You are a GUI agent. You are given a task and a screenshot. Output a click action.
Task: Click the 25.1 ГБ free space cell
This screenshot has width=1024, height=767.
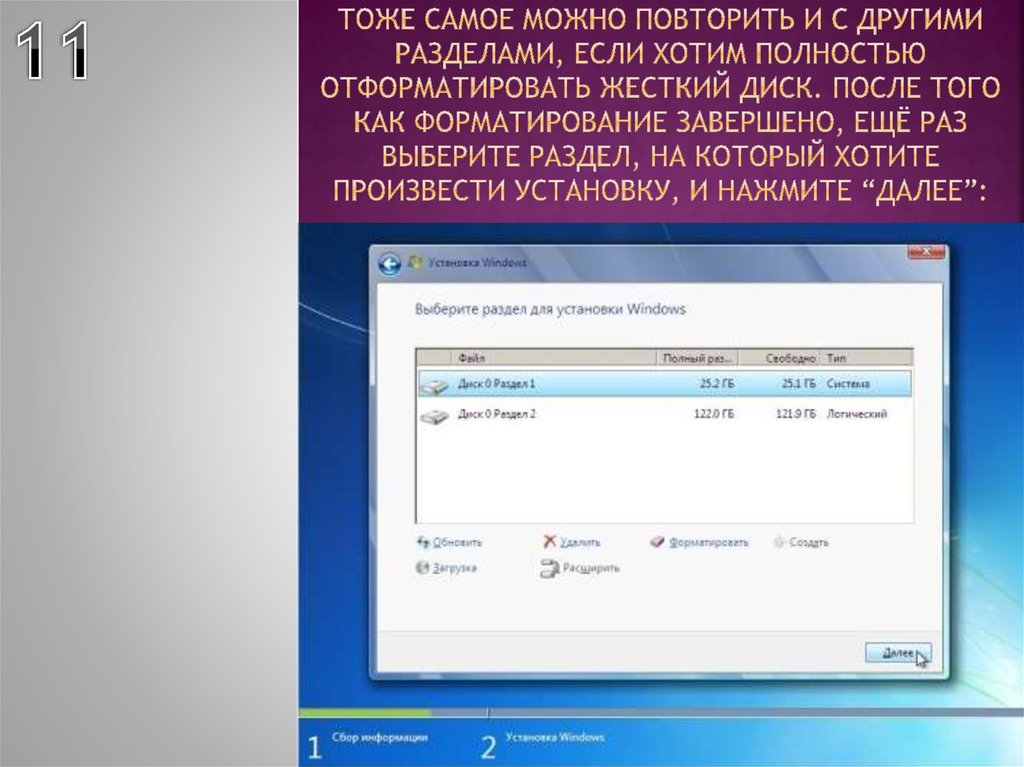(799, 384)
